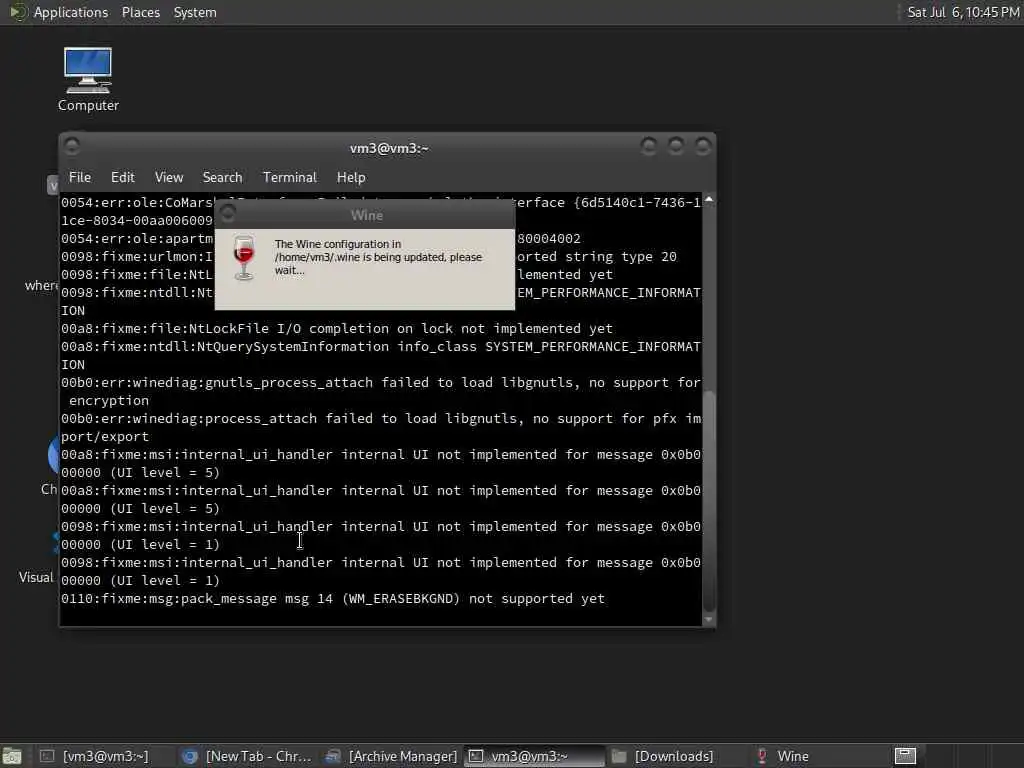Open the System menu
Viewport: 1024px width, 768px height.
(195, 12)
